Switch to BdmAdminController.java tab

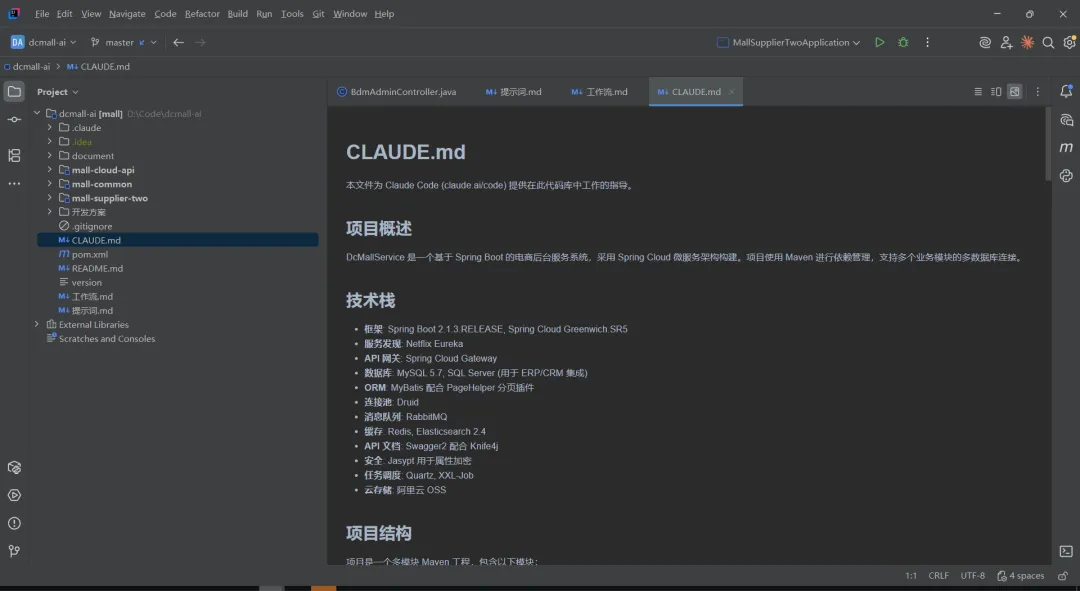397,92
